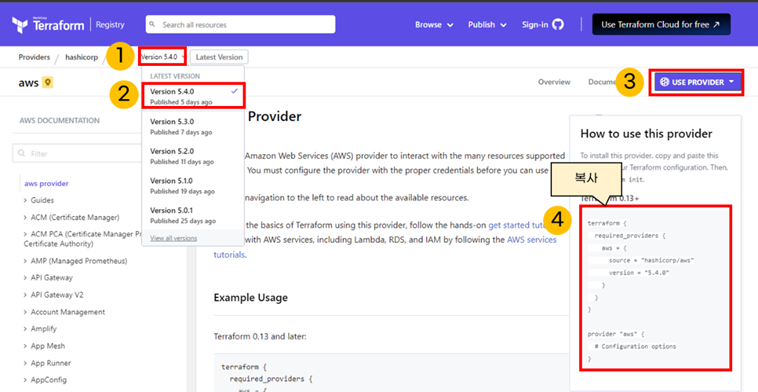
Task: Open the Publish menu
Action: click(x=487, y=25)
